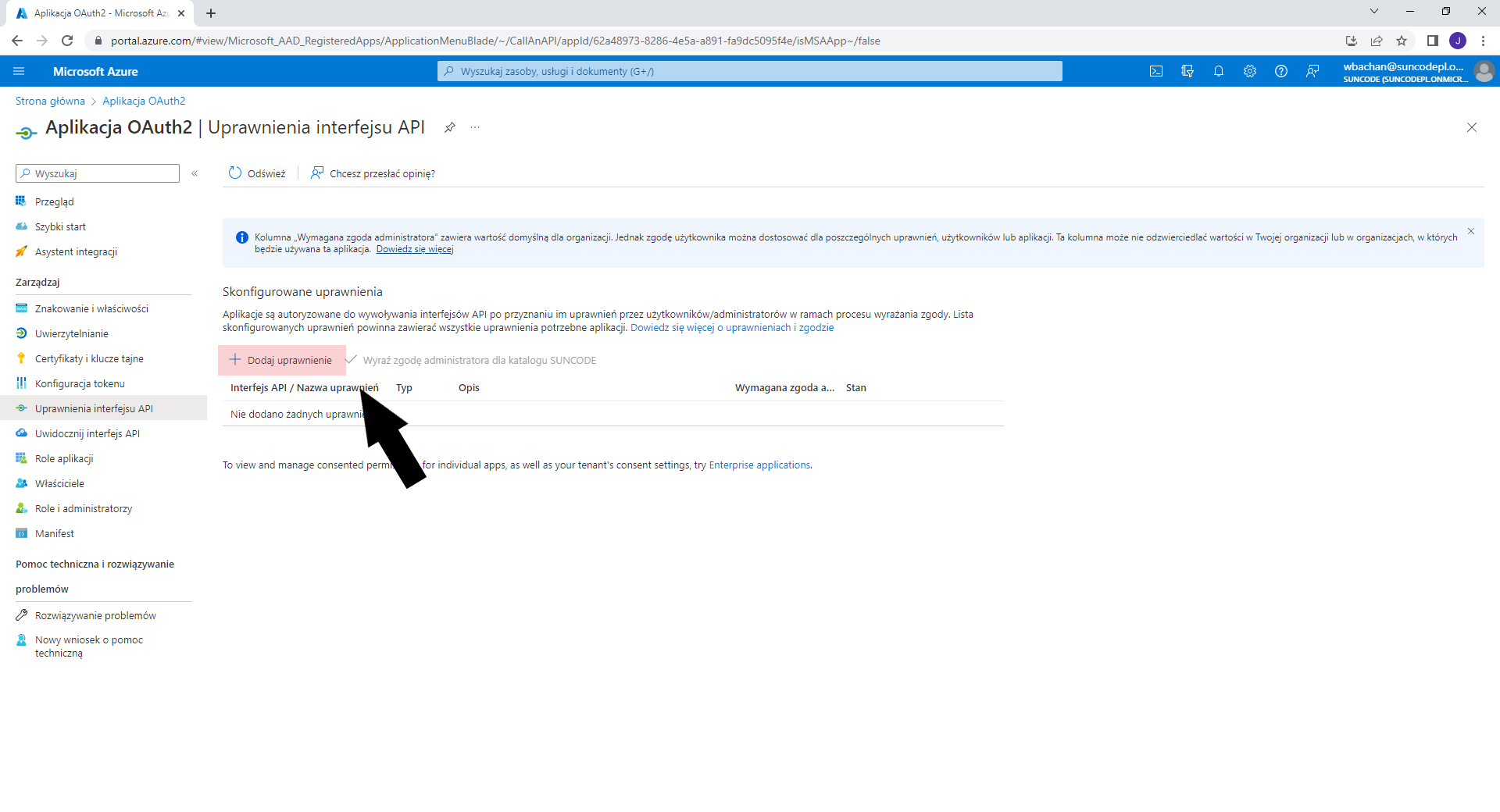Open Uwierzytelnianie menu item
This screenshot has height=812, width=1500.
tap(72, 333)
